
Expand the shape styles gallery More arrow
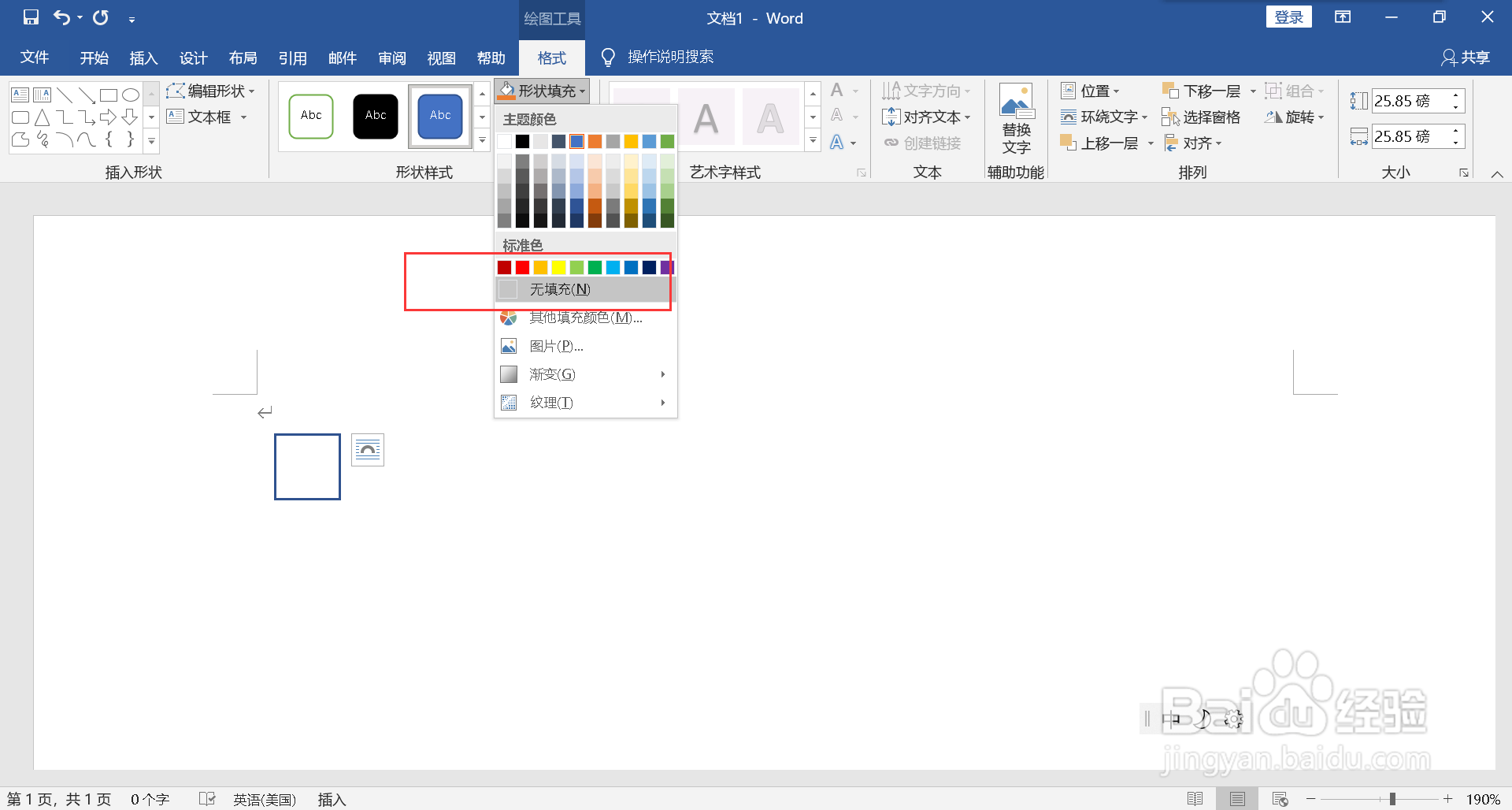tap(483, 141)
